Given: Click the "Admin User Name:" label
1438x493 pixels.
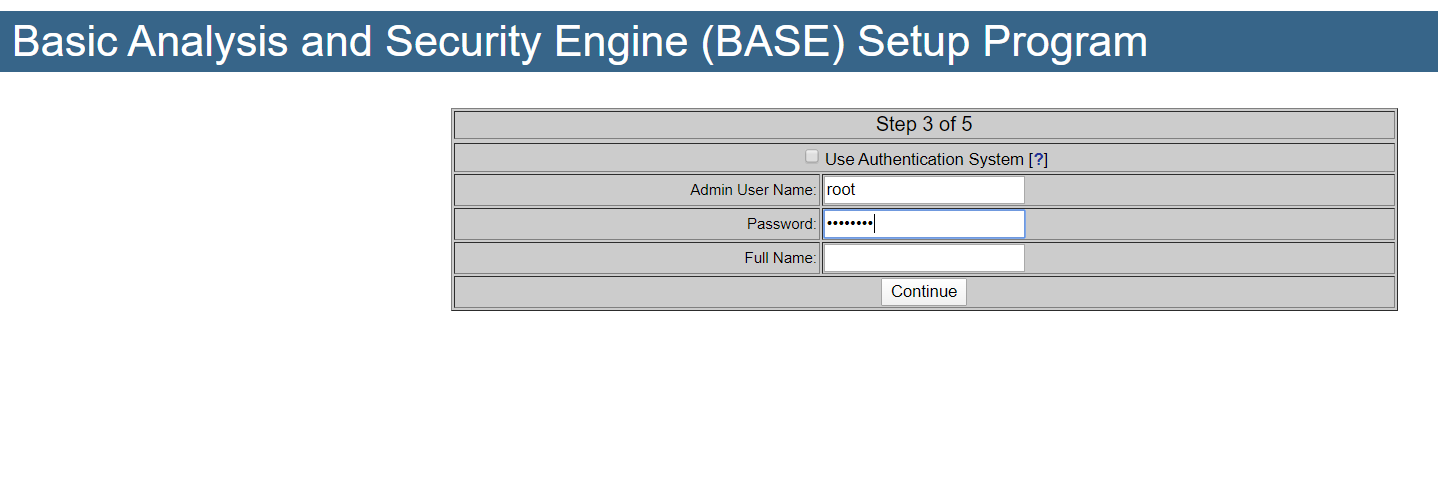Looking at the screenshot, I should 753,190.
